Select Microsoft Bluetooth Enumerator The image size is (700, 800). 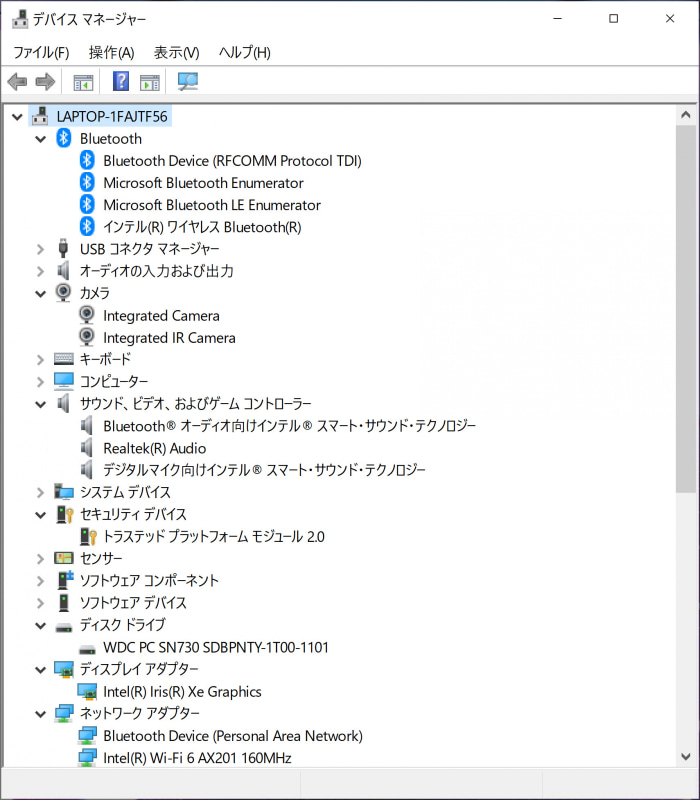pyautogui.click(x=203, y=183)
